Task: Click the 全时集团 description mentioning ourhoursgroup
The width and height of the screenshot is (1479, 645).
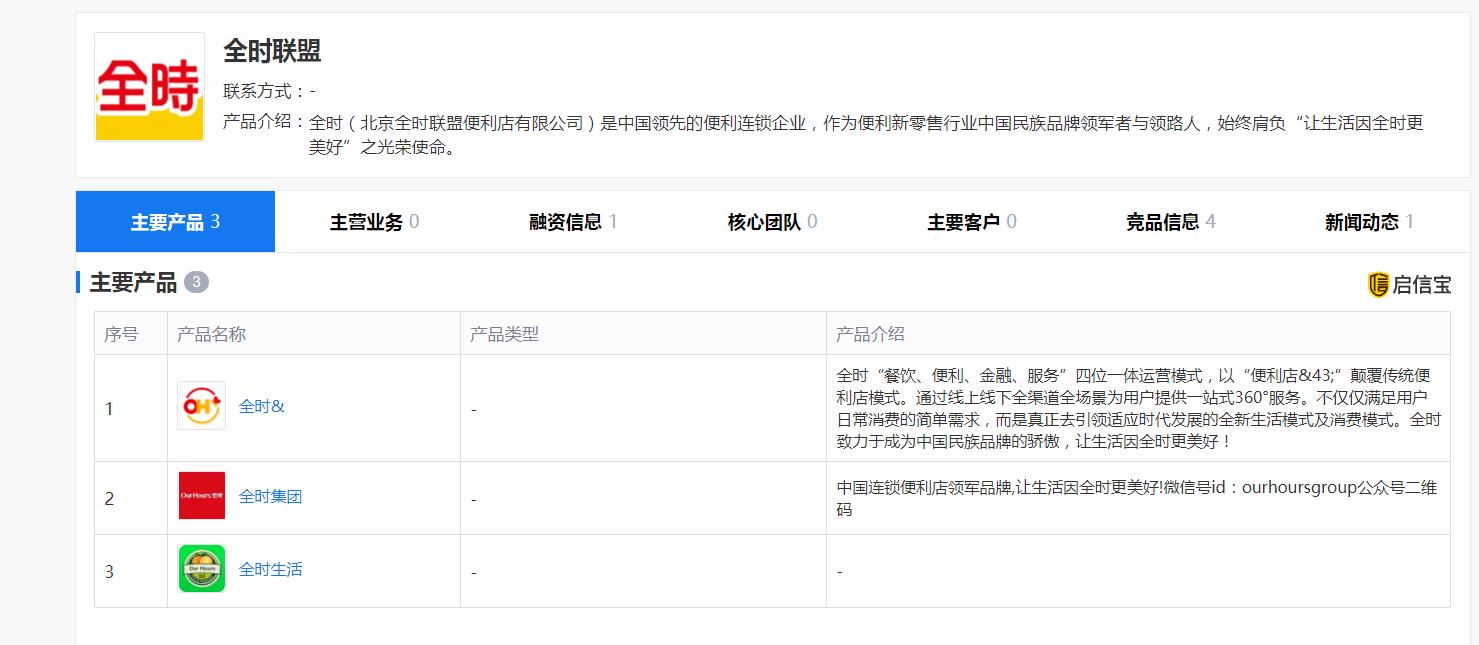Action: tap(1138, 498)
